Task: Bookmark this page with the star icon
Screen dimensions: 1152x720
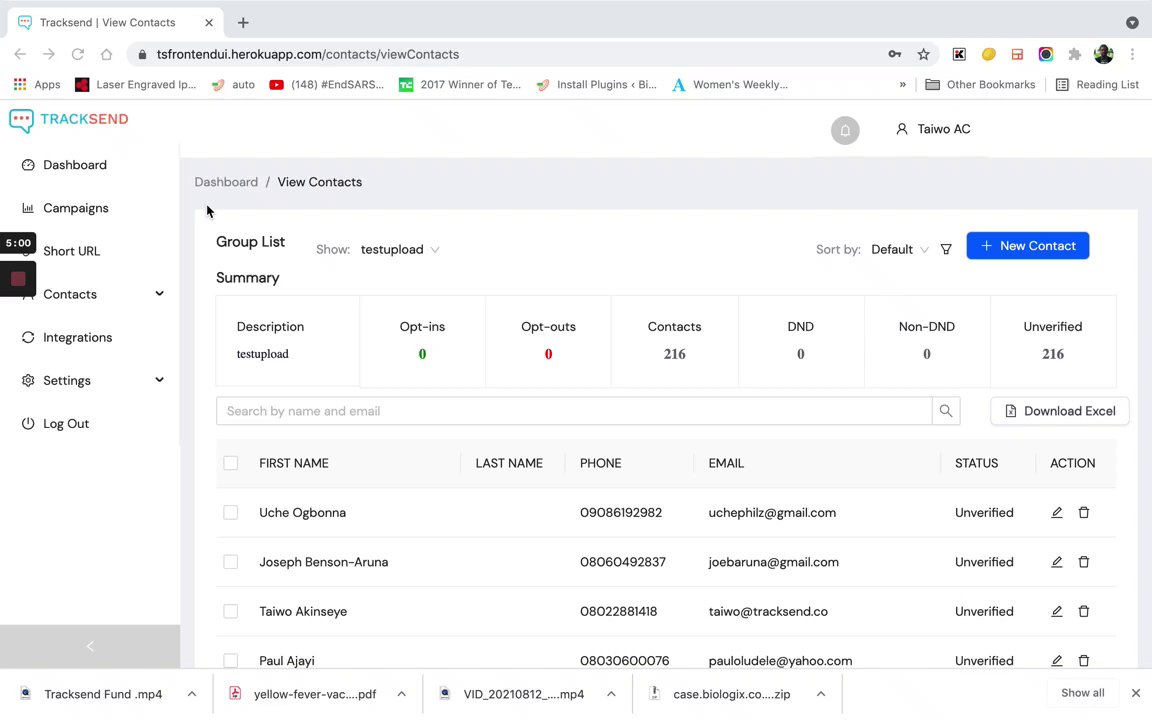Action: pos(923,54)
